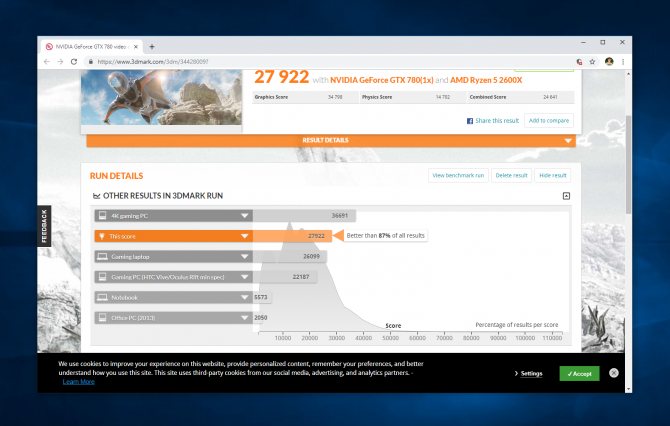Expand the Notebook row dropdown
The image size is (670, 426).
[244, 297]
